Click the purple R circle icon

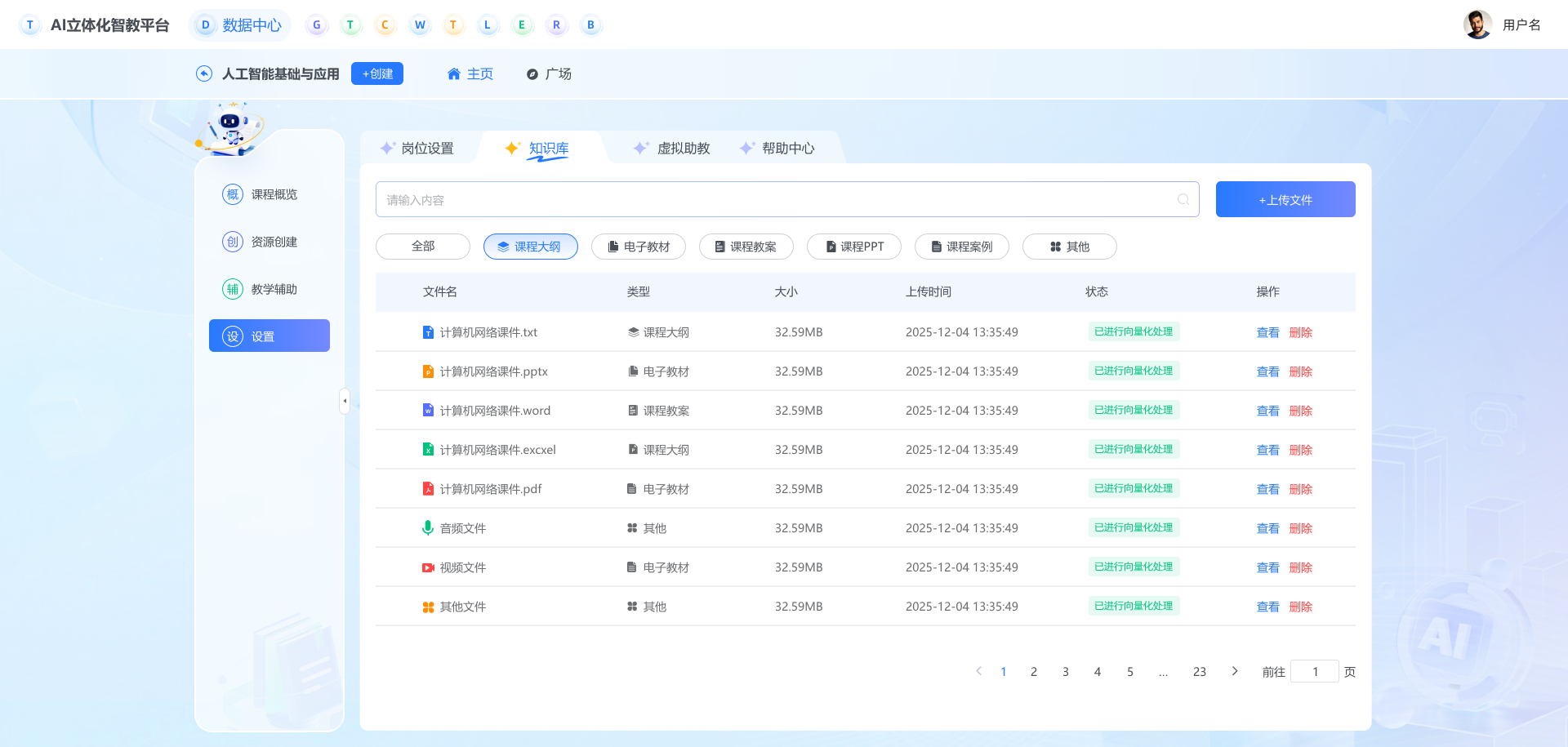tap(556, 25)
